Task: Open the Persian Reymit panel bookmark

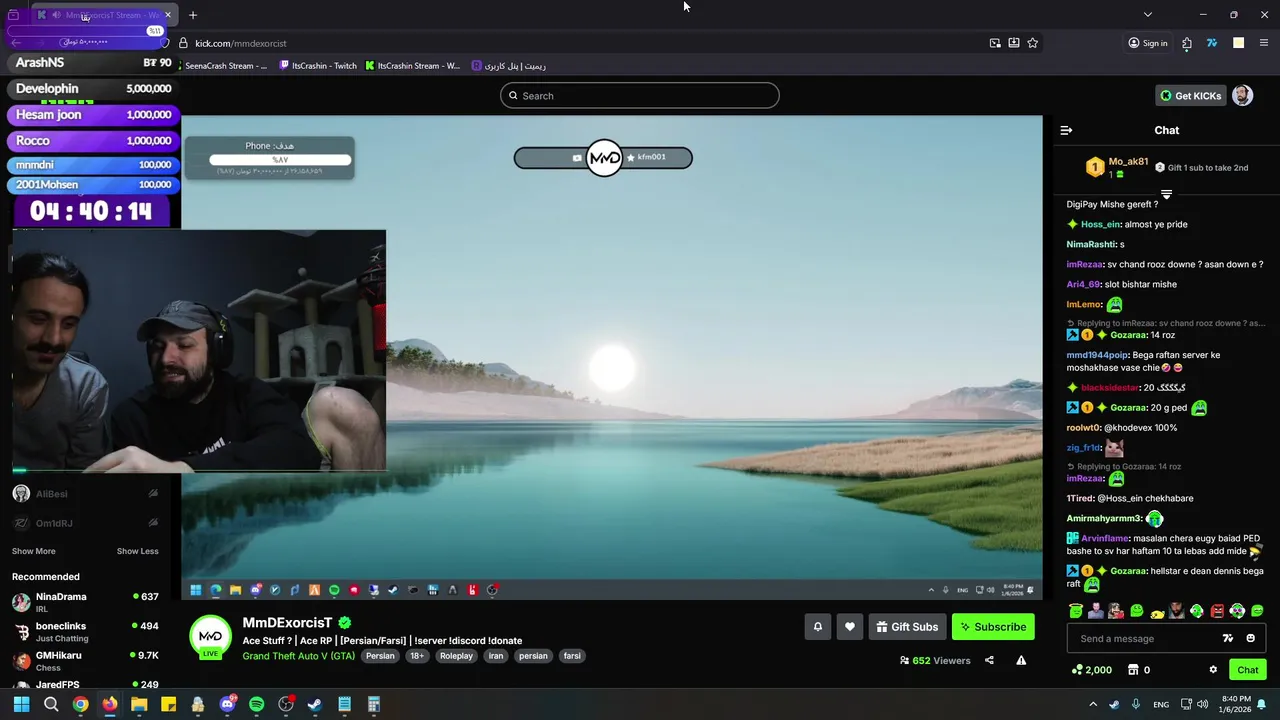Action: pos(508,66)
